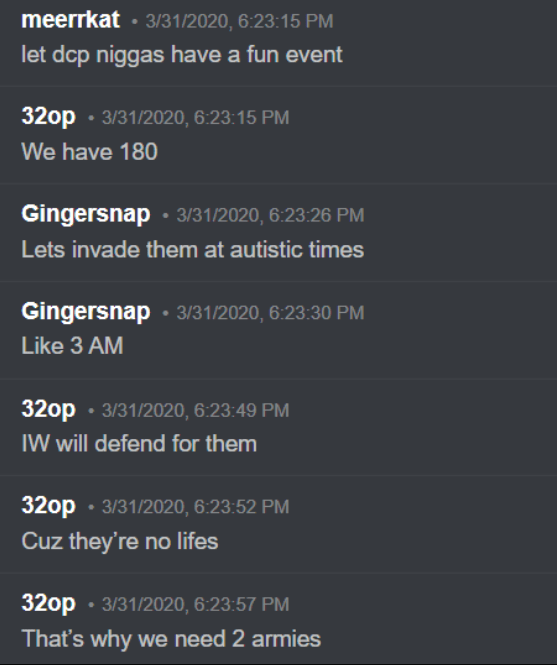Screen dimensions: 557x665
Task: Click the 6:23:52 PM timestamp
Action: point(196,507)
